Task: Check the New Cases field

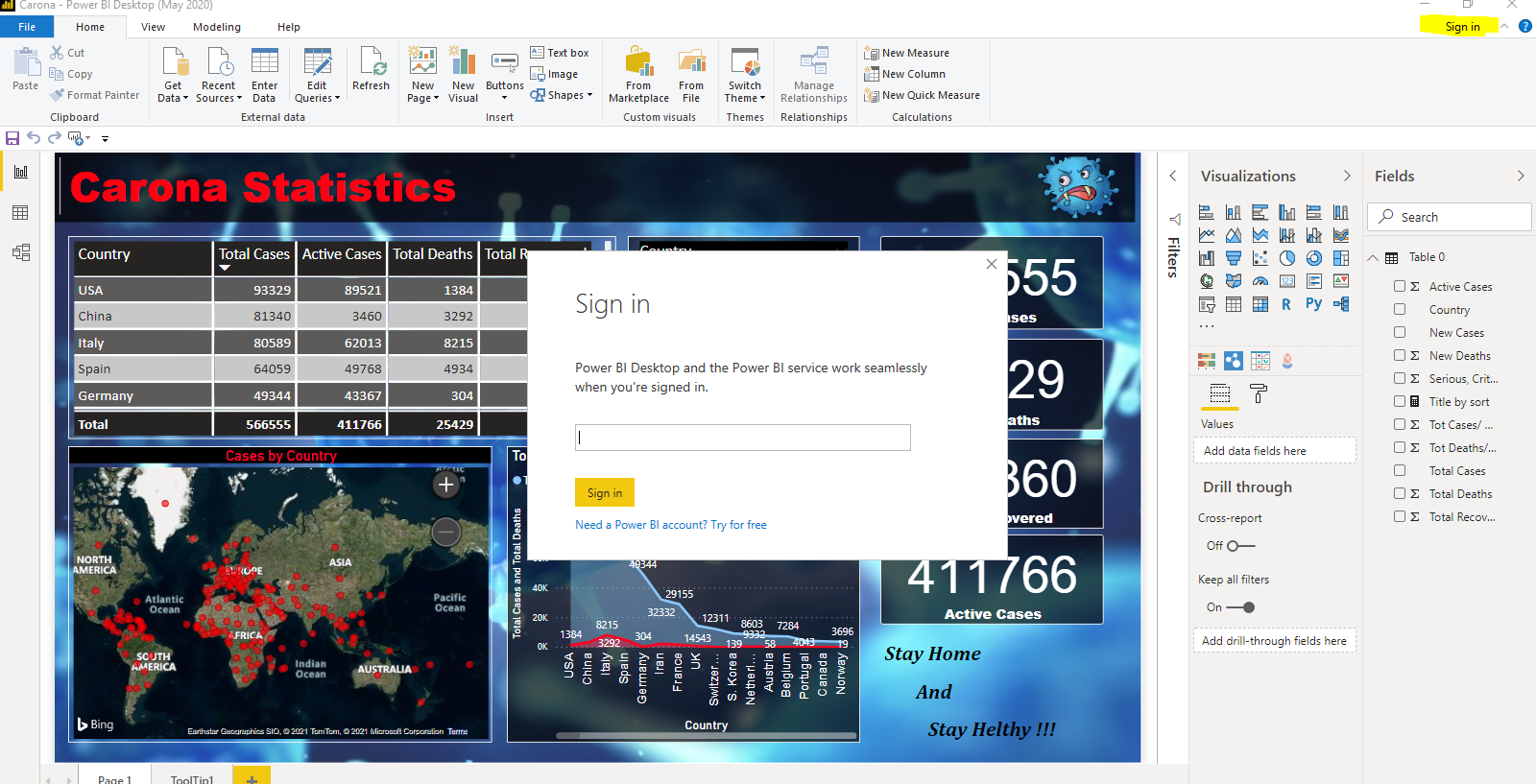Action: 1400,332
